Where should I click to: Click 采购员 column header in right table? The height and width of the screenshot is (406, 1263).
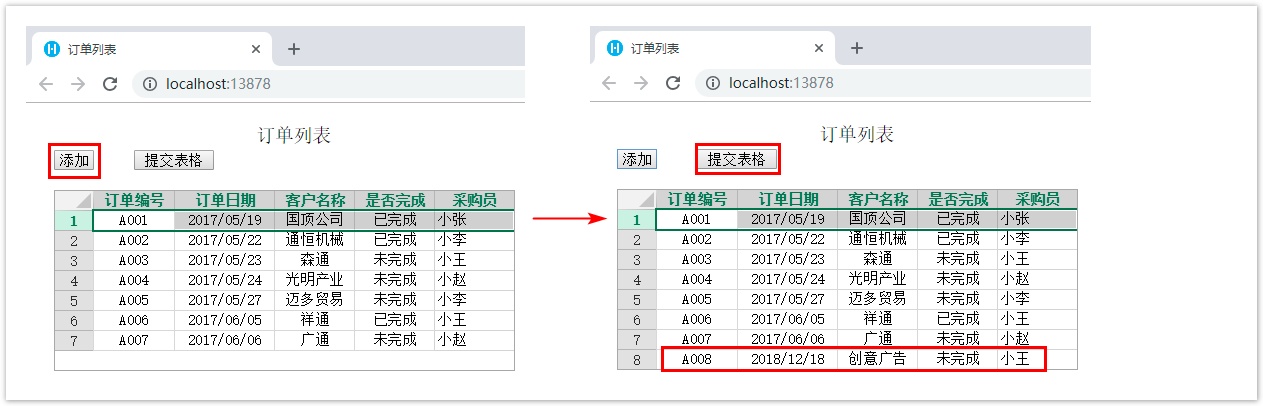coord(1037,199)
